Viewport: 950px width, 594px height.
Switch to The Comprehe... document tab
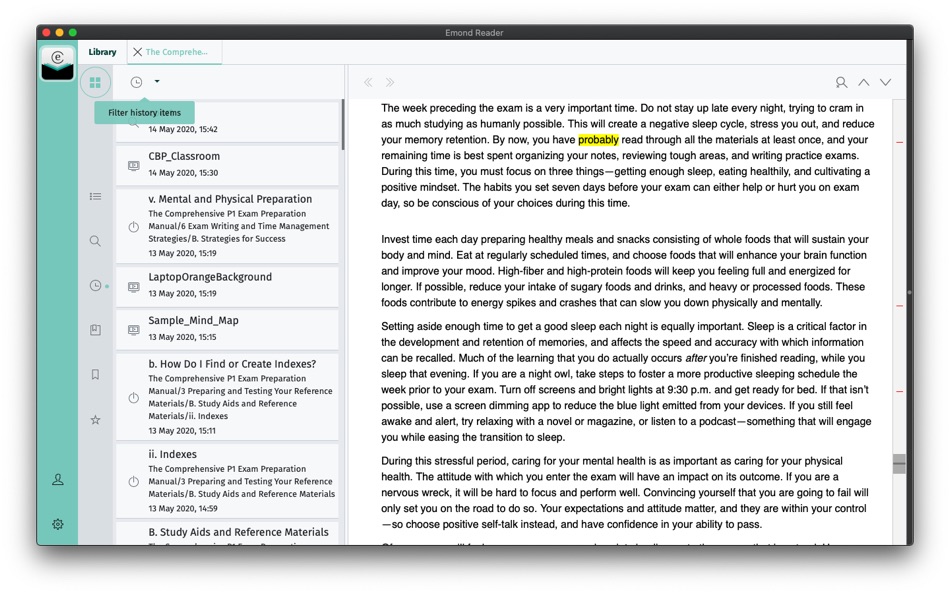(x=176, y=52)
